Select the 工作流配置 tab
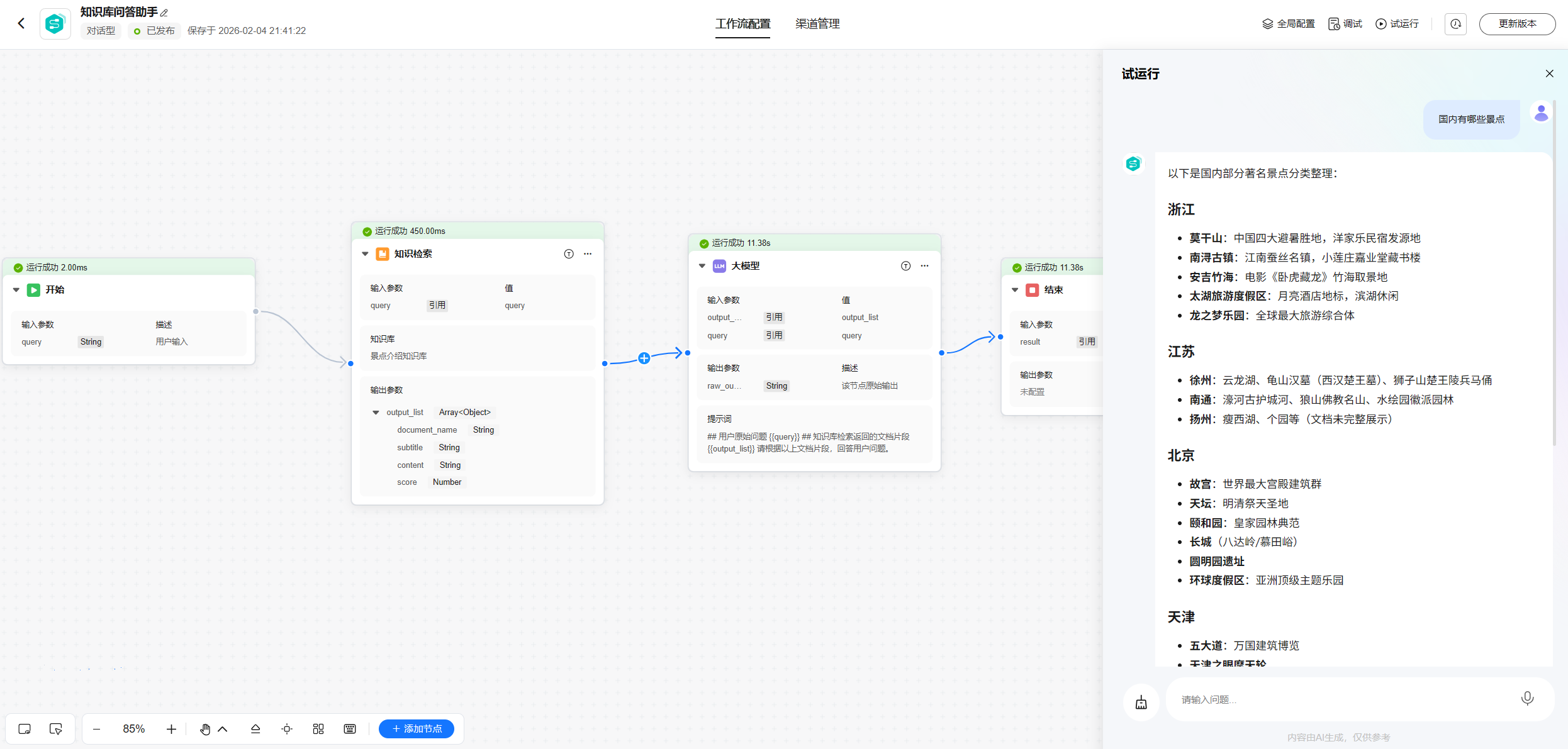The height and width of the screenshot is (749, 1568). [x=742, y=24]
